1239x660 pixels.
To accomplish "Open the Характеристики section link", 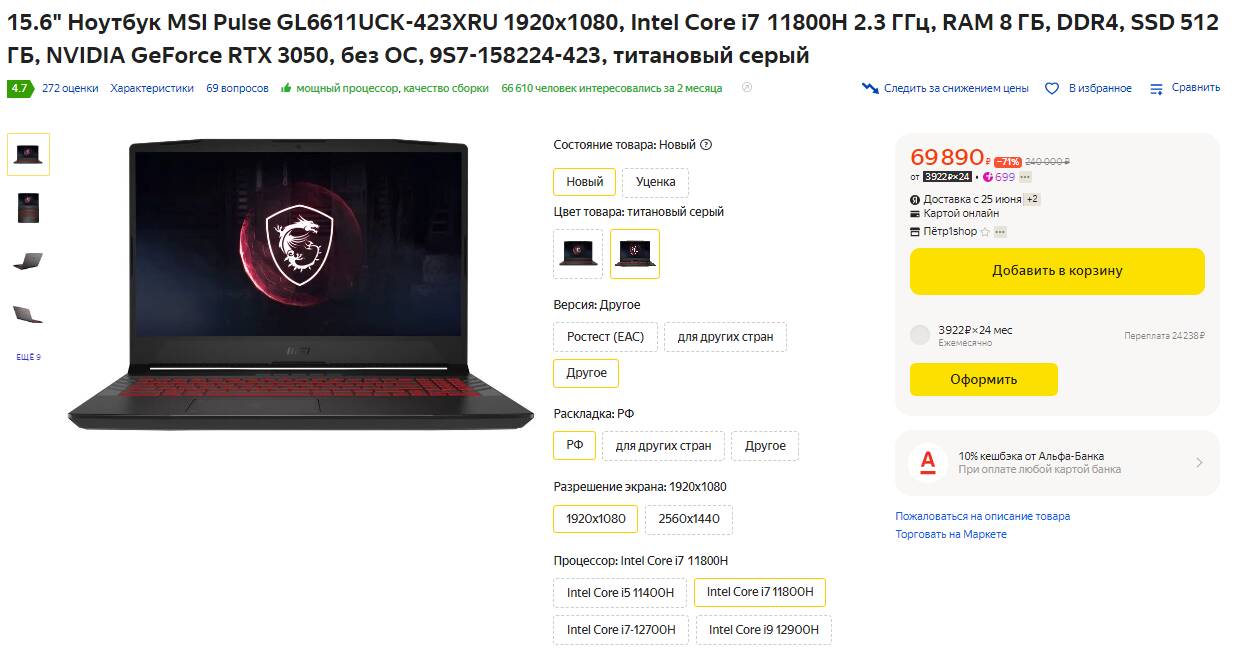I will [152, 88].
